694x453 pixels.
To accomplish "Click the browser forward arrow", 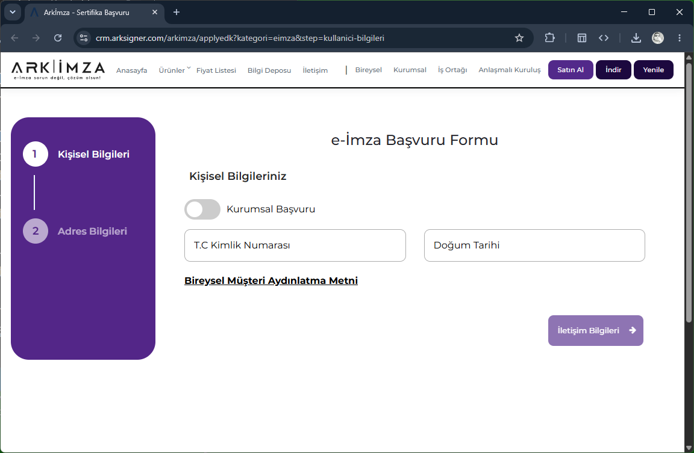I will [36, 38].
